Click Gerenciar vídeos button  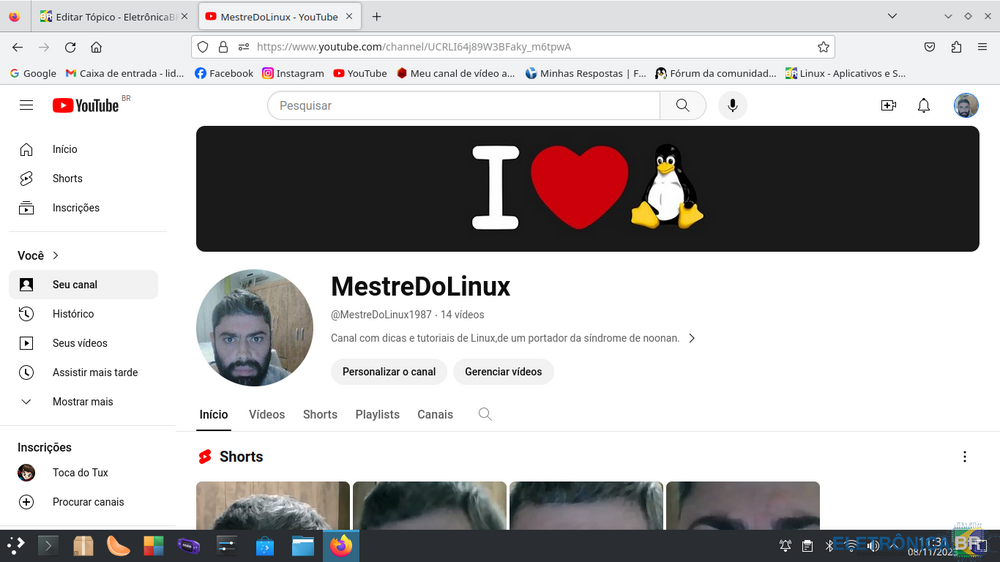503,372
